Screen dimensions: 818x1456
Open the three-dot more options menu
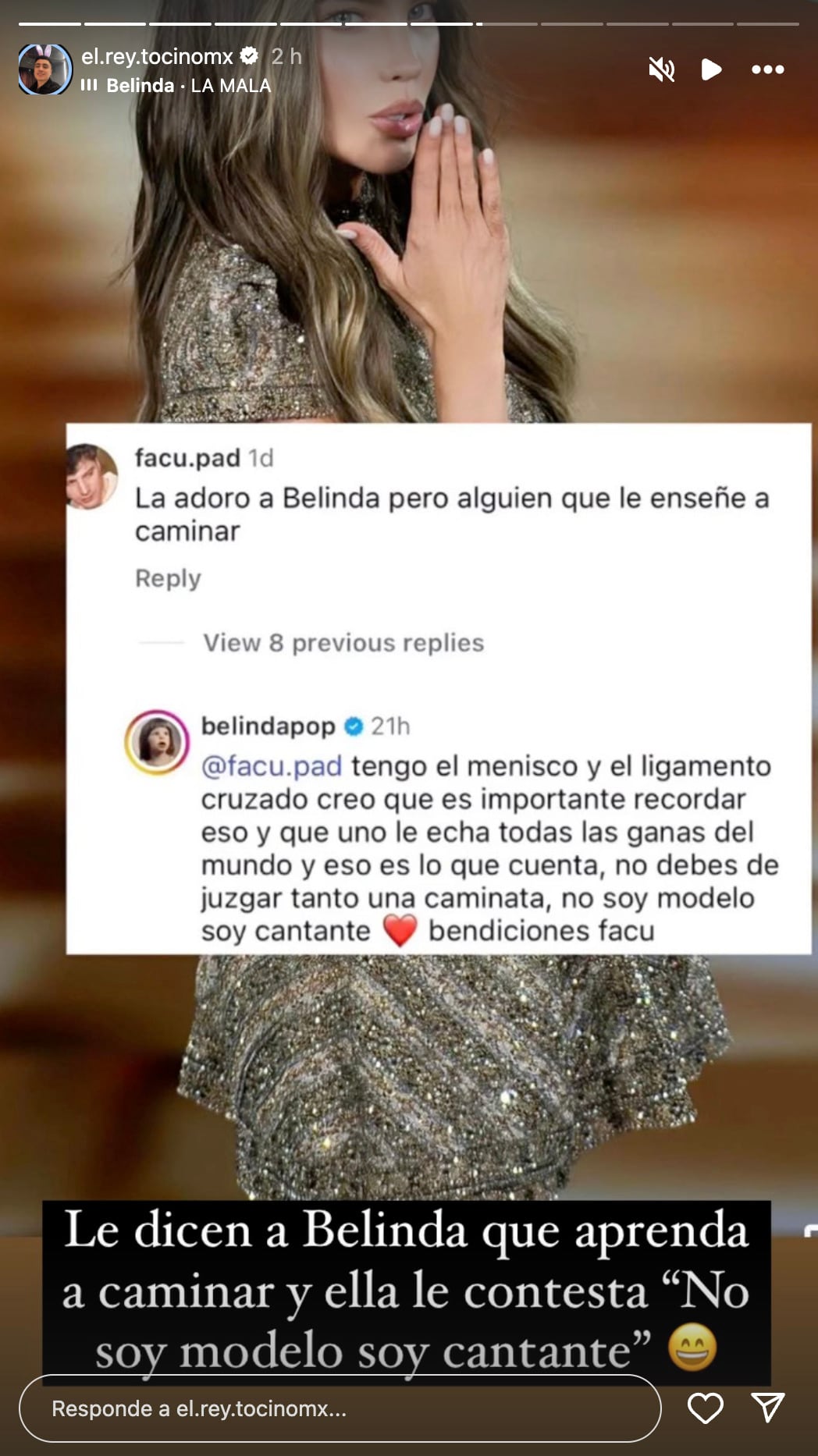click(x=768, y=70)
